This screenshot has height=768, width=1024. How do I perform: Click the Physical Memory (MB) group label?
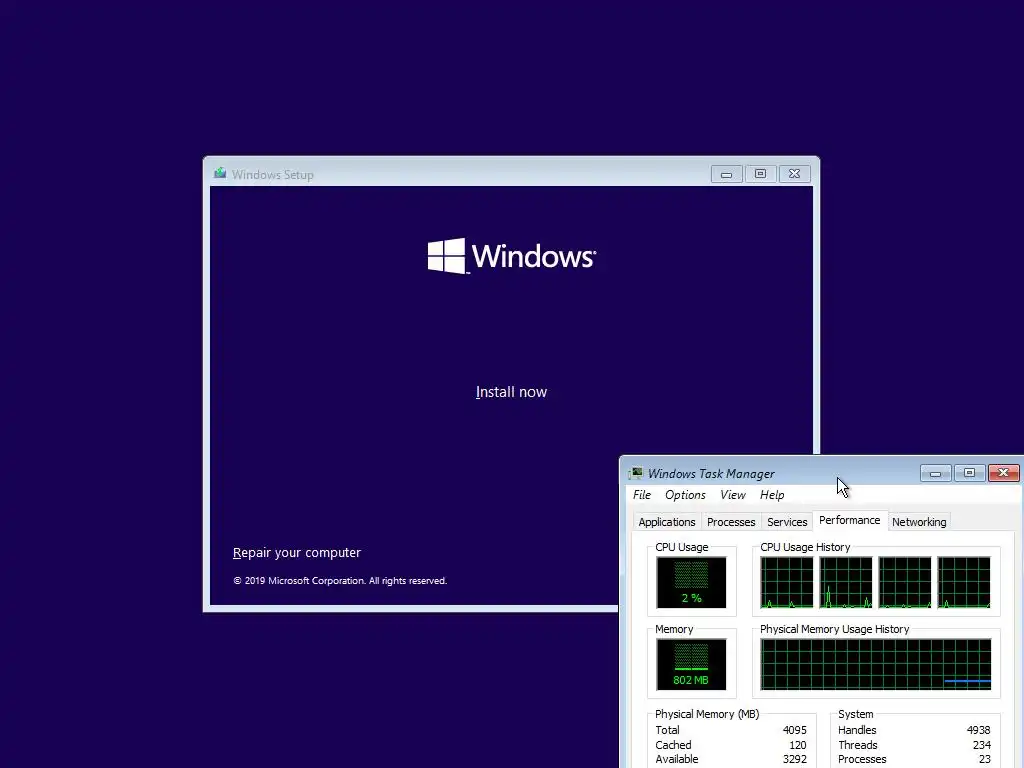click(x=707, y=714)
